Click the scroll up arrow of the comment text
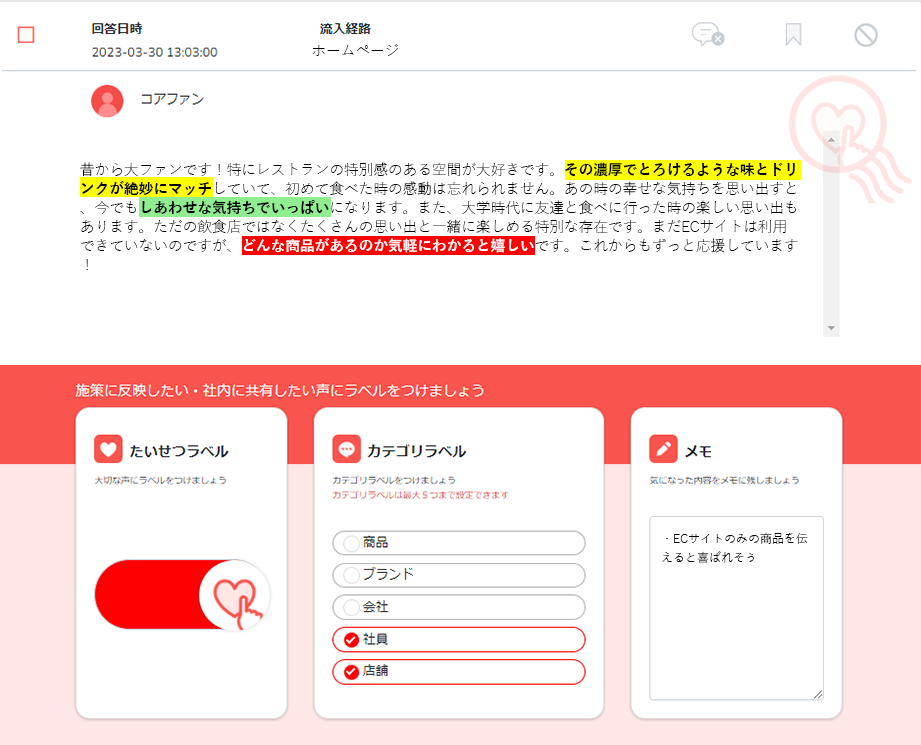 831,140
